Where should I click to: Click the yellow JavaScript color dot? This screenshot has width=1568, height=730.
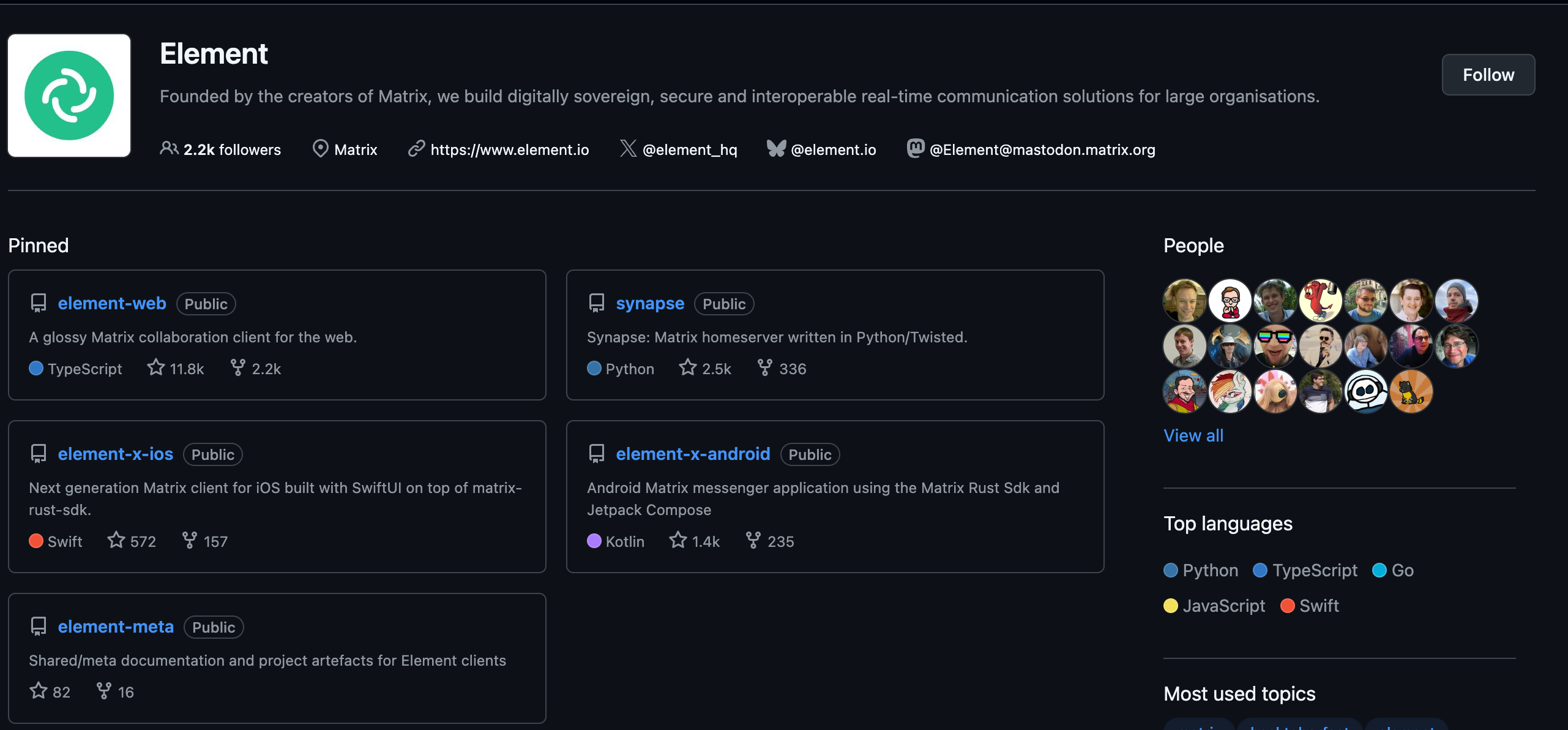(1171, 606)
